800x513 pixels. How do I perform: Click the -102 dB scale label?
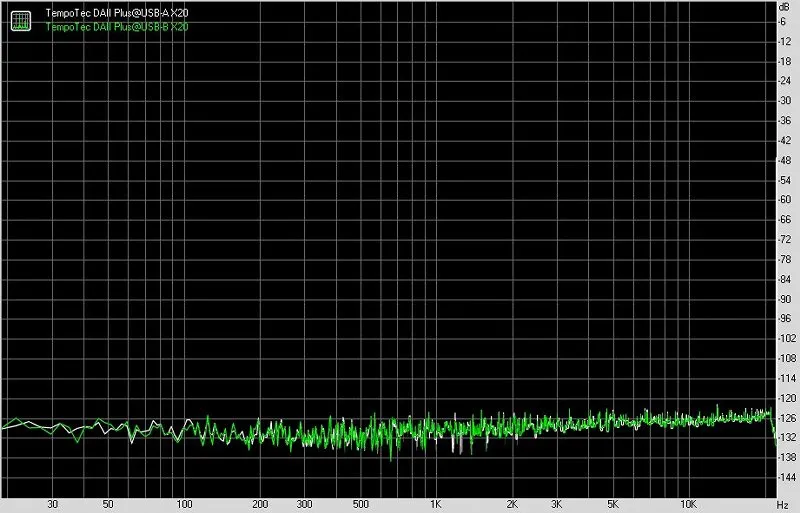786,338
